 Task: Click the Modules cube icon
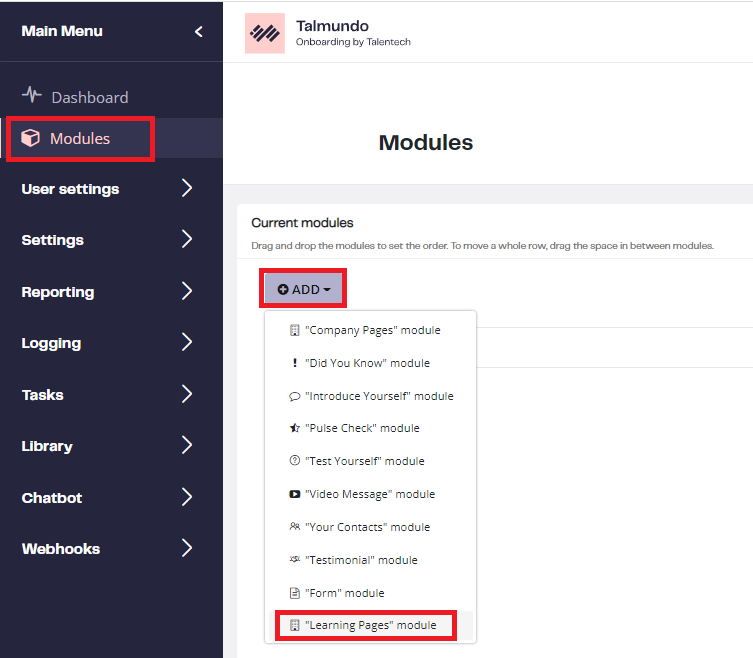pyautogui.click(x=30, y=138)
